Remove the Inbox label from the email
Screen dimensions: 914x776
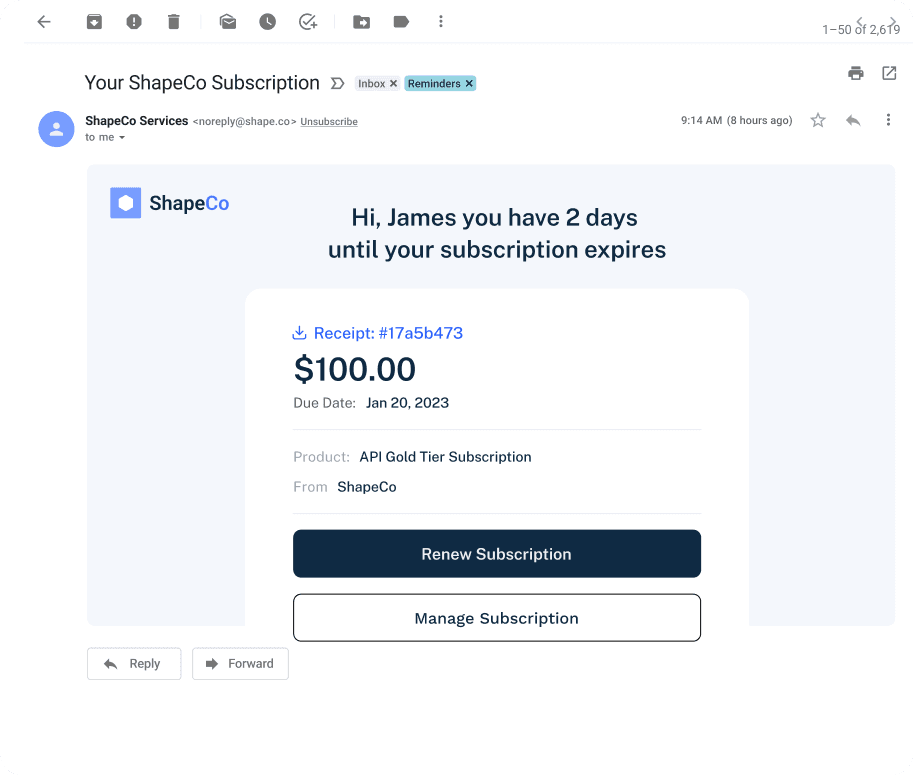393,83
